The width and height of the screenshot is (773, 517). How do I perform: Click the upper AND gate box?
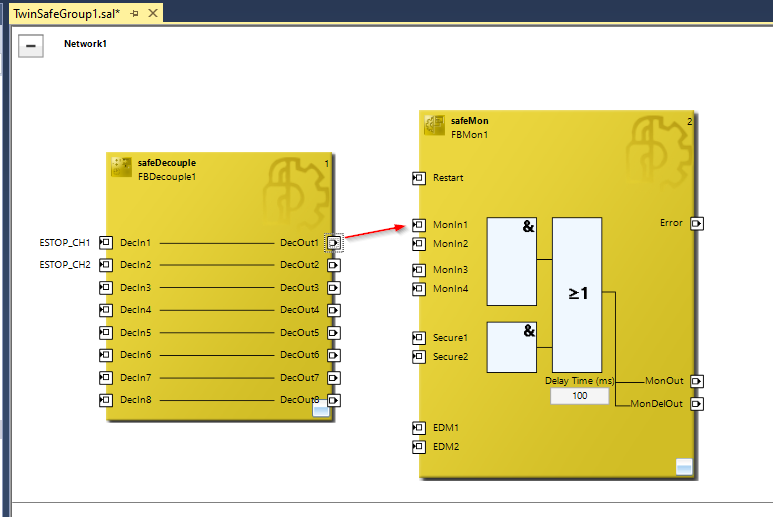click(x=512, y=262)
